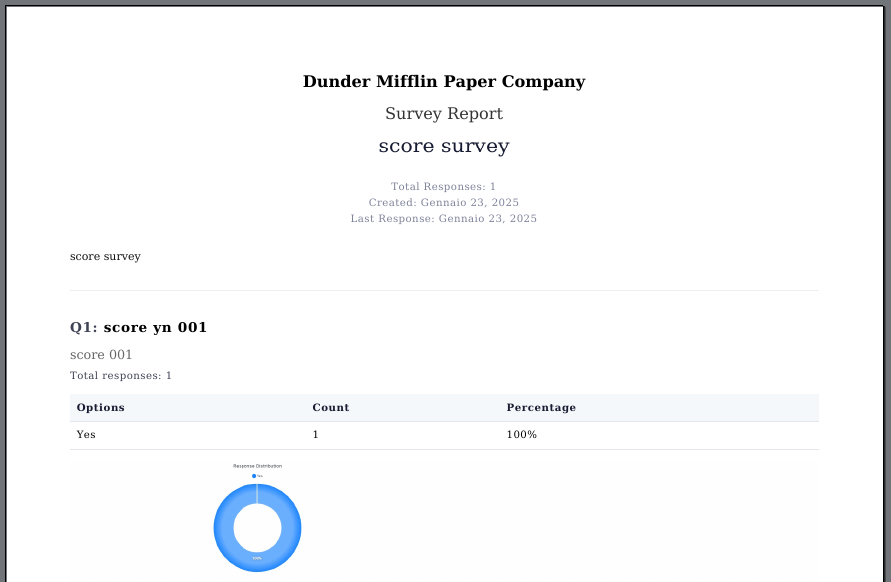Click the large centered score survey title

pos(444,146)
